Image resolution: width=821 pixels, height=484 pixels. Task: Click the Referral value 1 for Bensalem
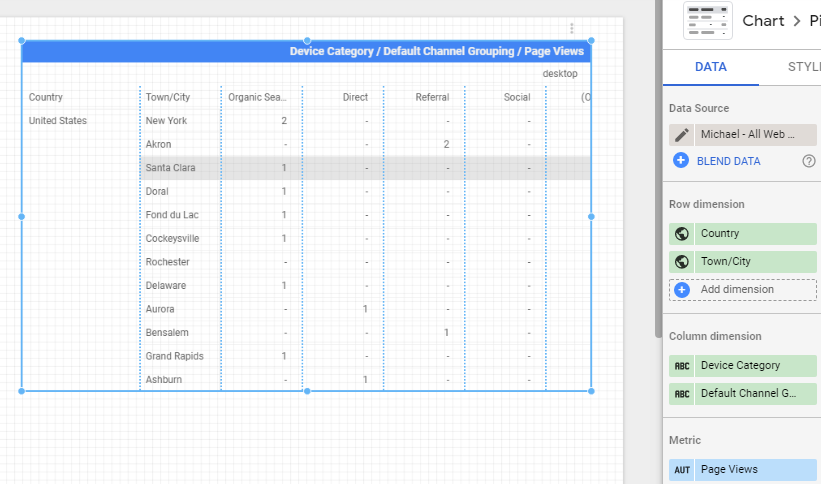[x=446, y=333]
